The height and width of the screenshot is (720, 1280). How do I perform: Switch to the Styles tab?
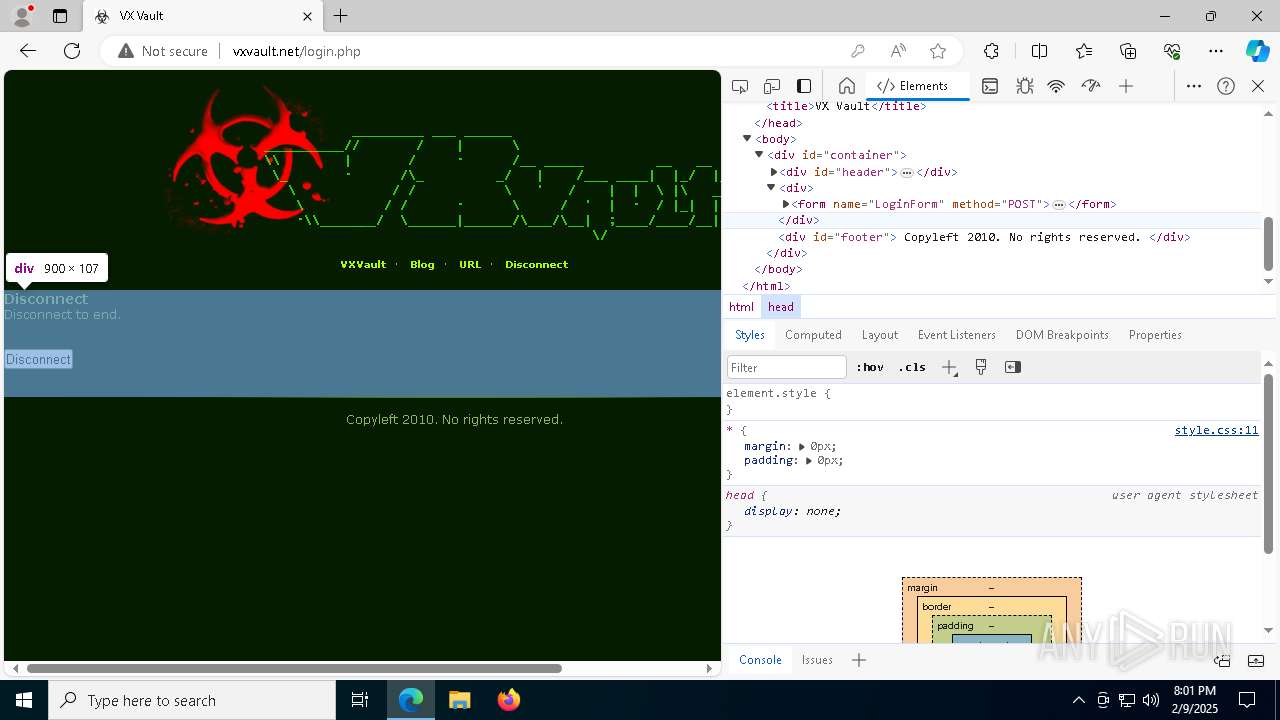pos(750,335)
